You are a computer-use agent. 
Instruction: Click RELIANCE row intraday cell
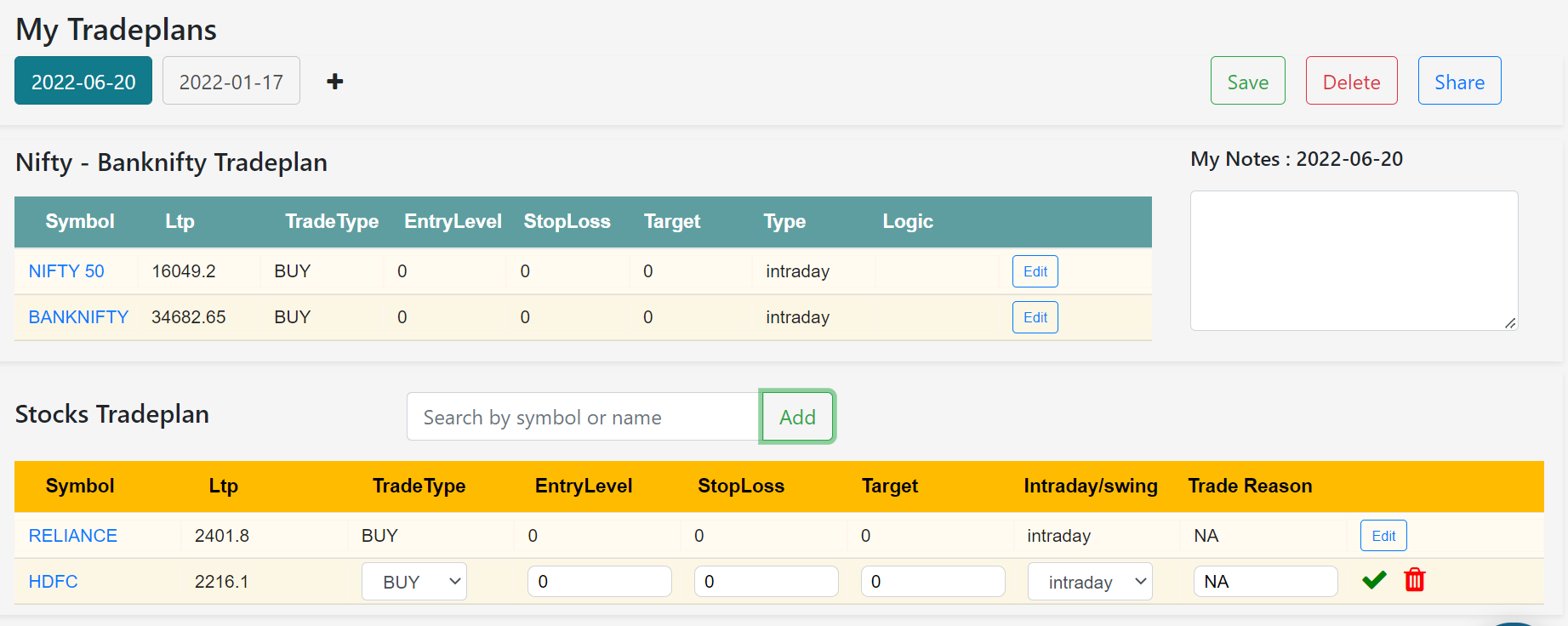coord(1059,536)
